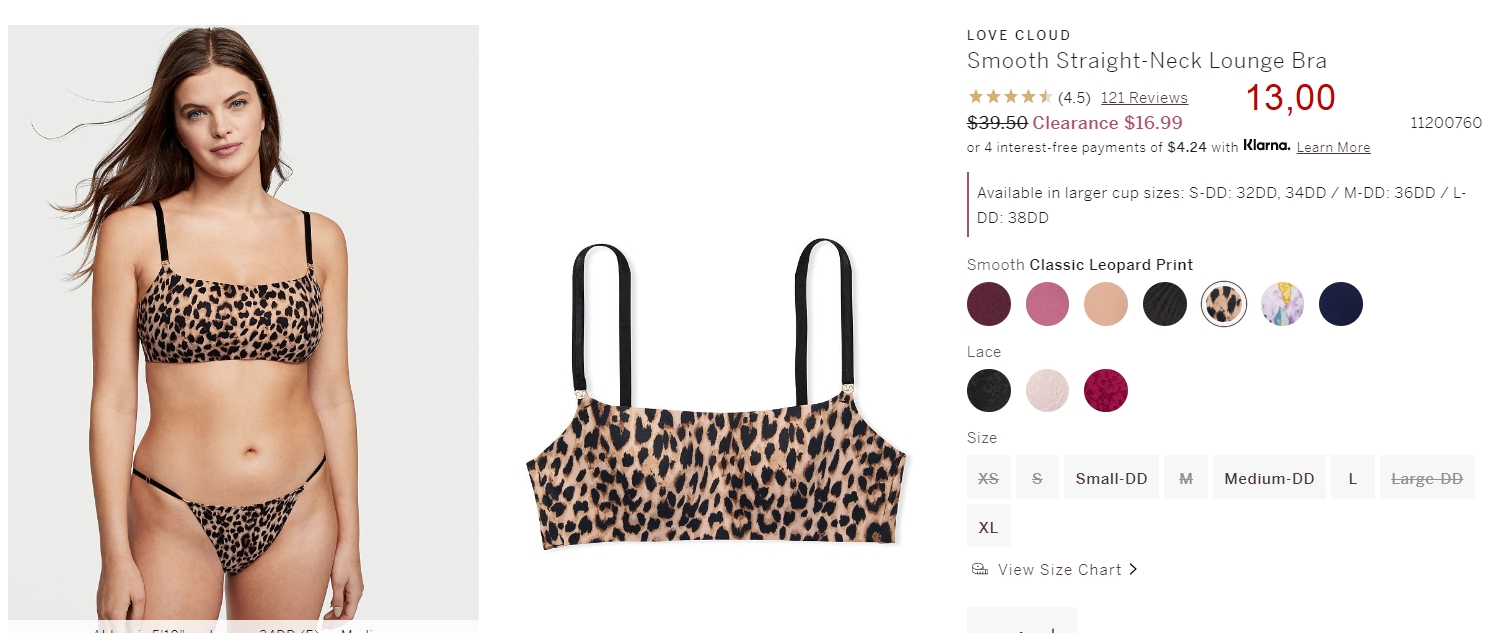The image size is (1502, 633).
Task: Select the navy blue color swatch
Action: (1341, 304)
